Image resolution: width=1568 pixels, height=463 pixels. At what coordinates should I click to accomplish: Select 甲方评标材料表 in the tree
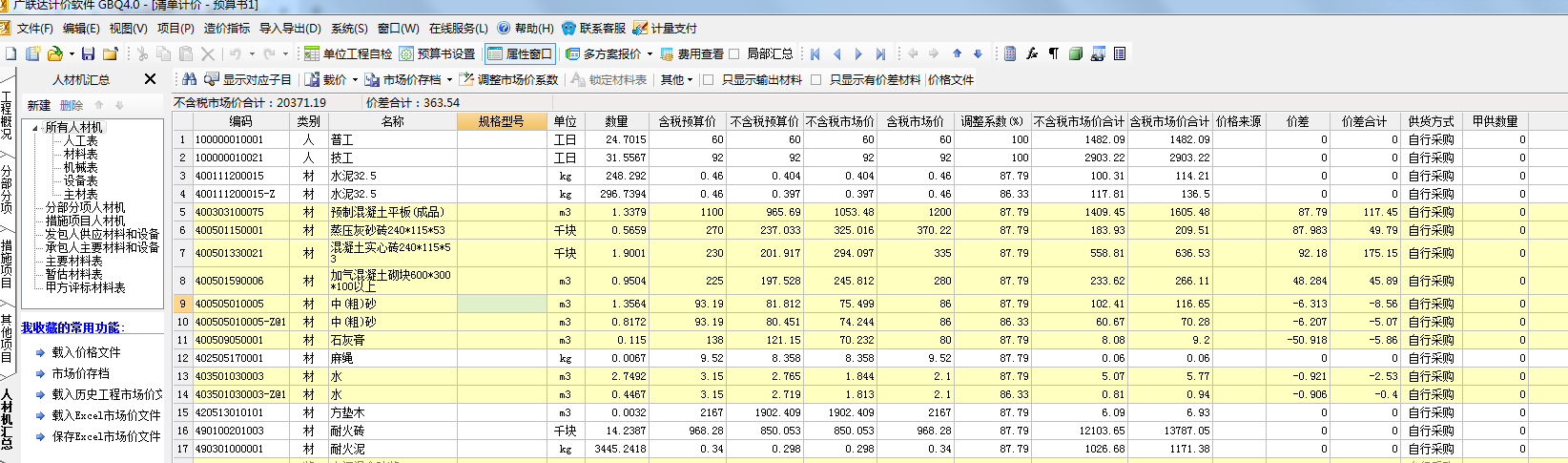[85, 287]
